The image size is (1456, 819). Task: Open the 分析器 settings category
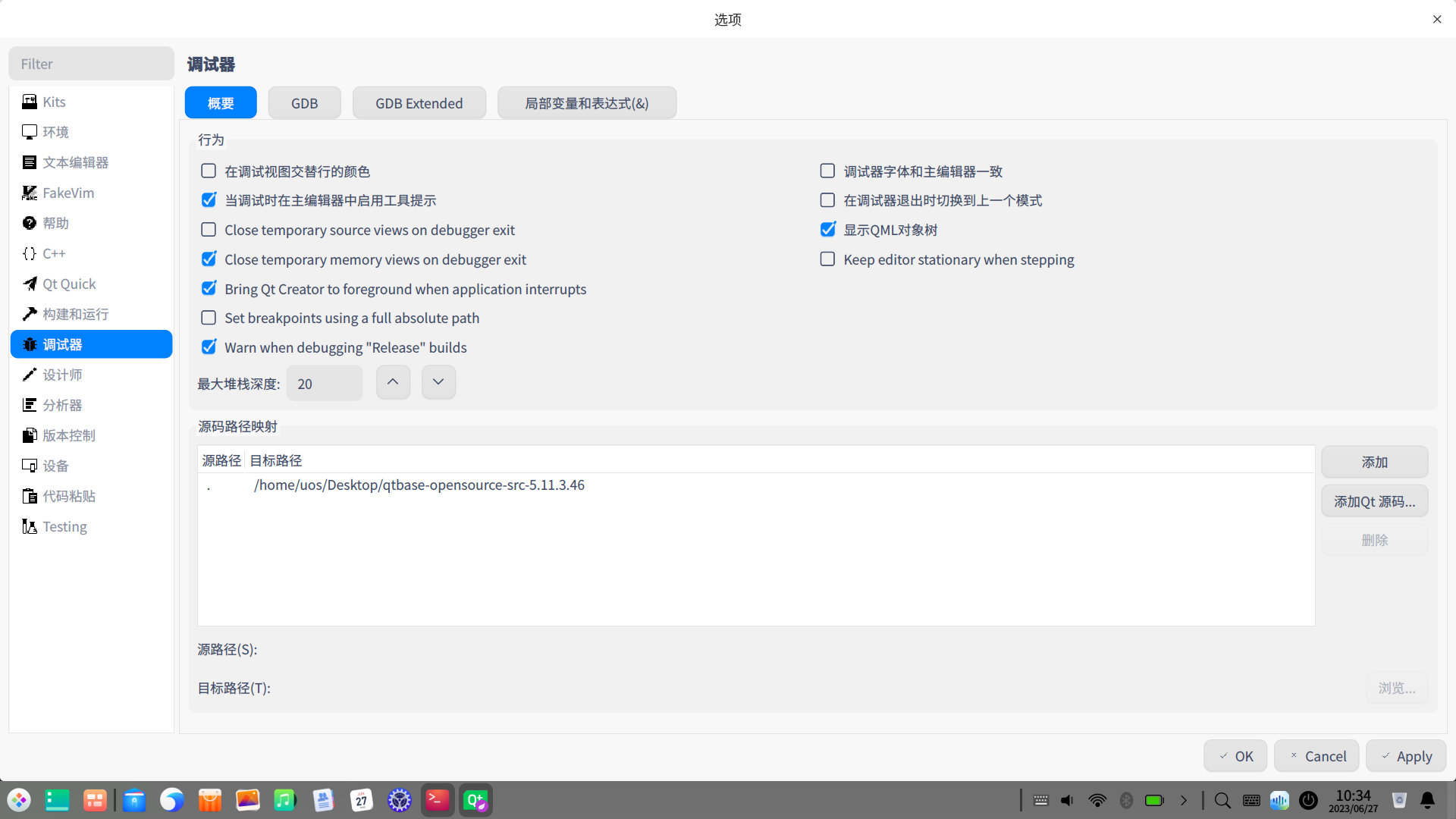pyautogui.click(x=62, y=405)
